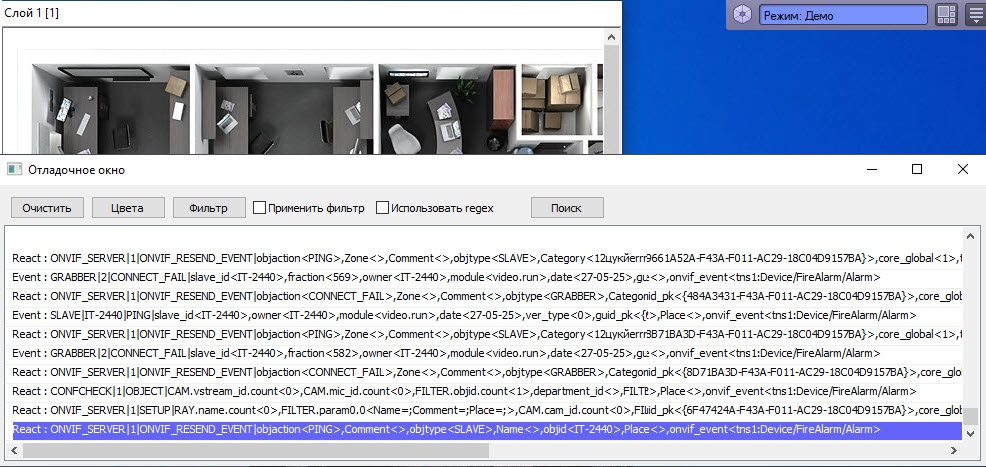The height and width of the screenshot is (467, 986).
Task: Close the Отладочное окно window
Action: coord(962,170)
